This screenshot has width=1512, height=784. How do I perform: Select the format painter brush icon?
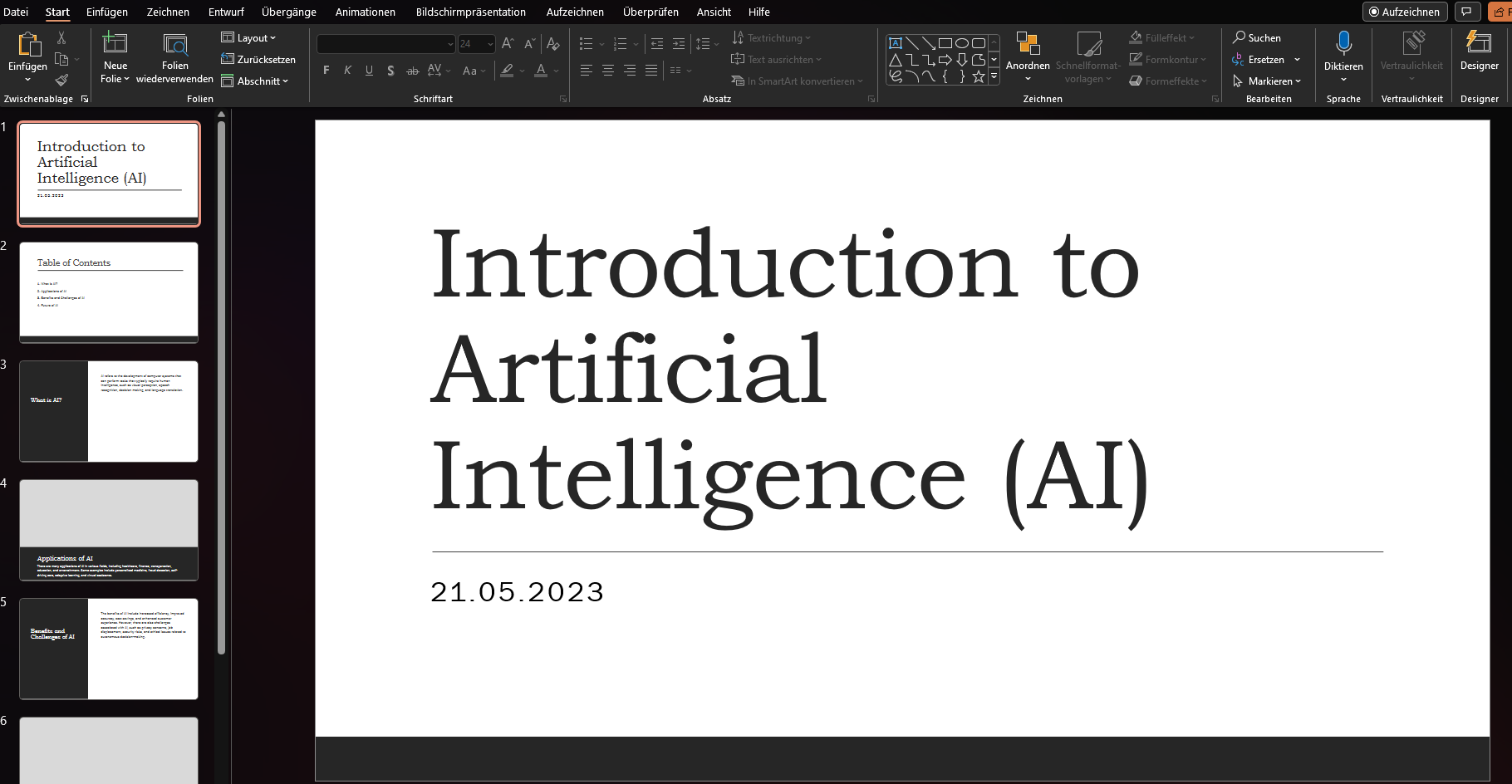tap(61, 81)
